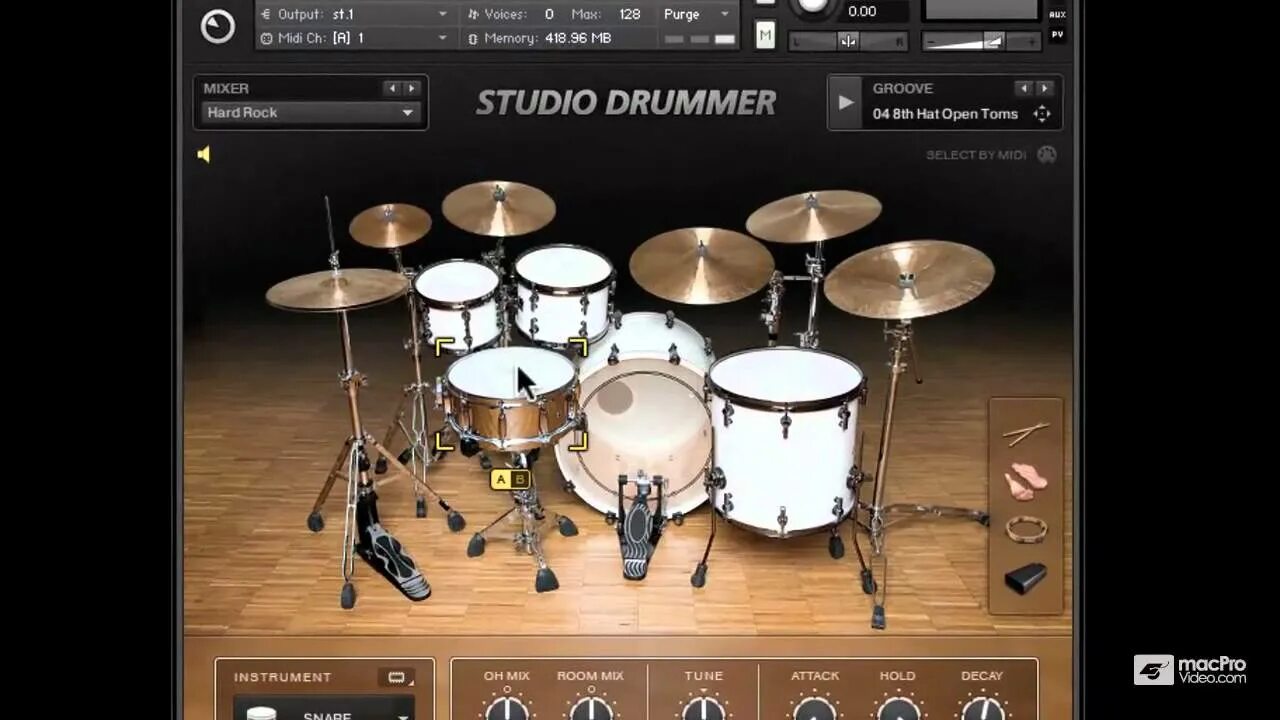Click the Max voices value 128
Image resolution: width=1280 pixels, height=720 pixels.
(629, 14)
